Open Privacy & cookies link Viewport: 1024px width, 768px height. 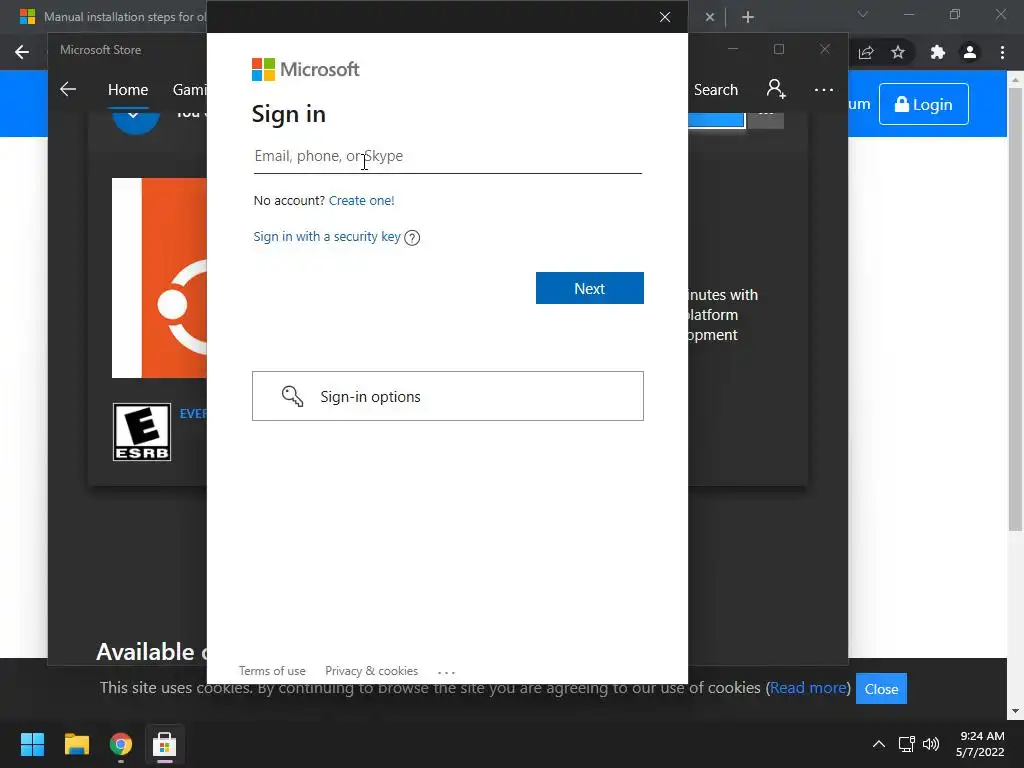pos(371,671)
